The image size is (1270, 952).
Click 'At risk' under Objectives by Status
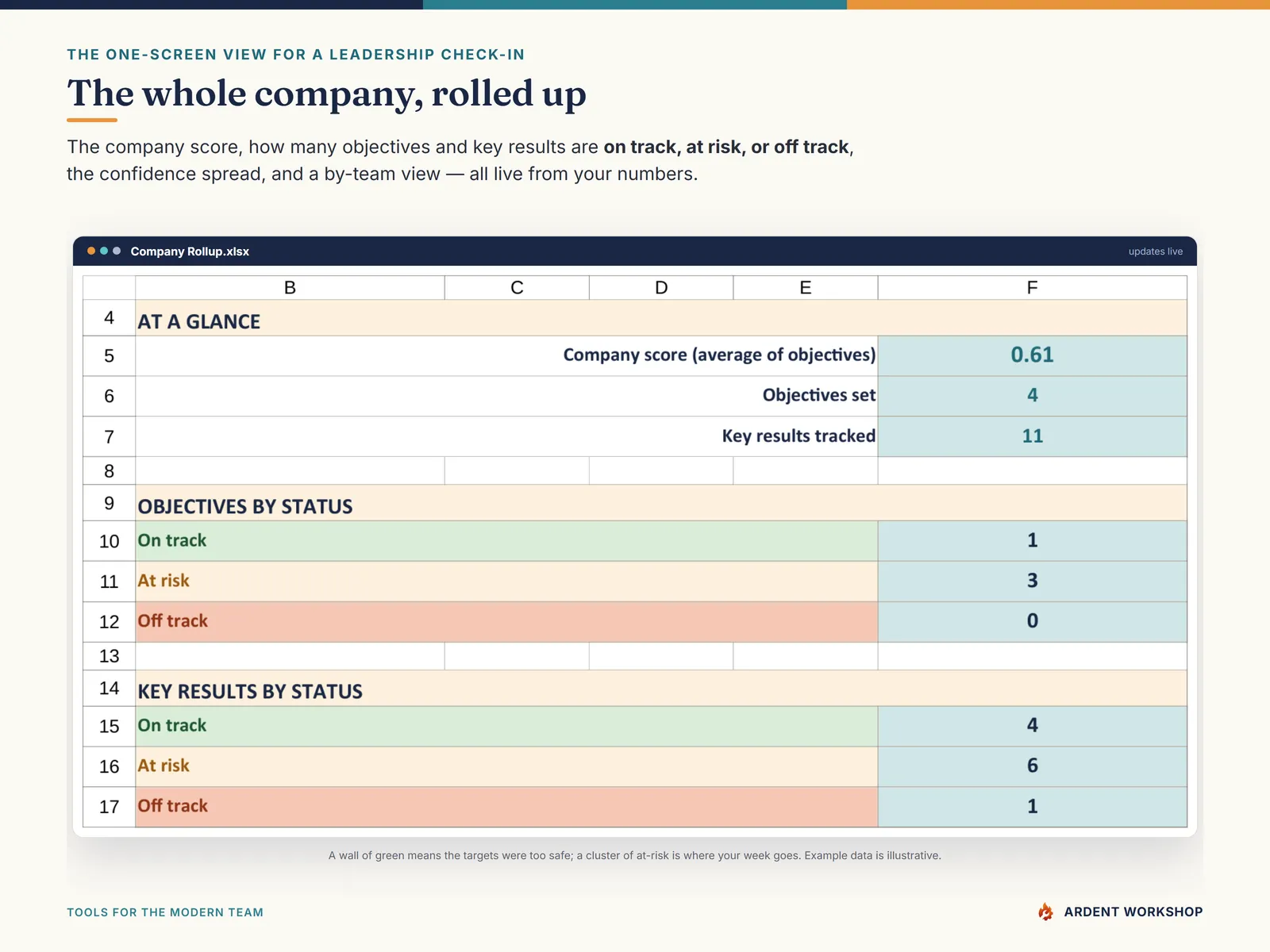[x=164, y=581]
